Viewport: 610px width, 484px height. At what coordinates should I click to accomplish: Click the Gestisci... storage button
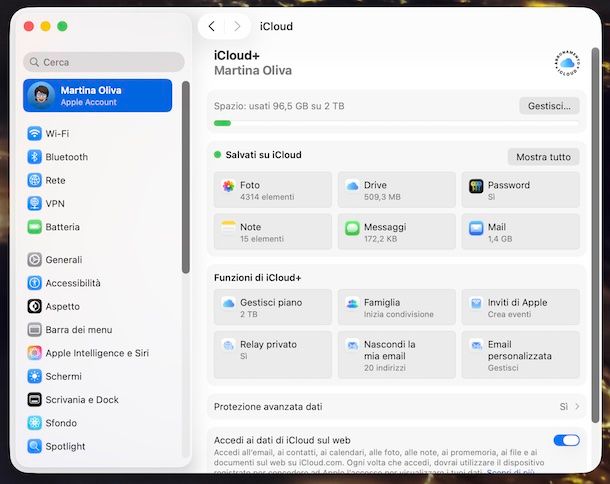549,106
